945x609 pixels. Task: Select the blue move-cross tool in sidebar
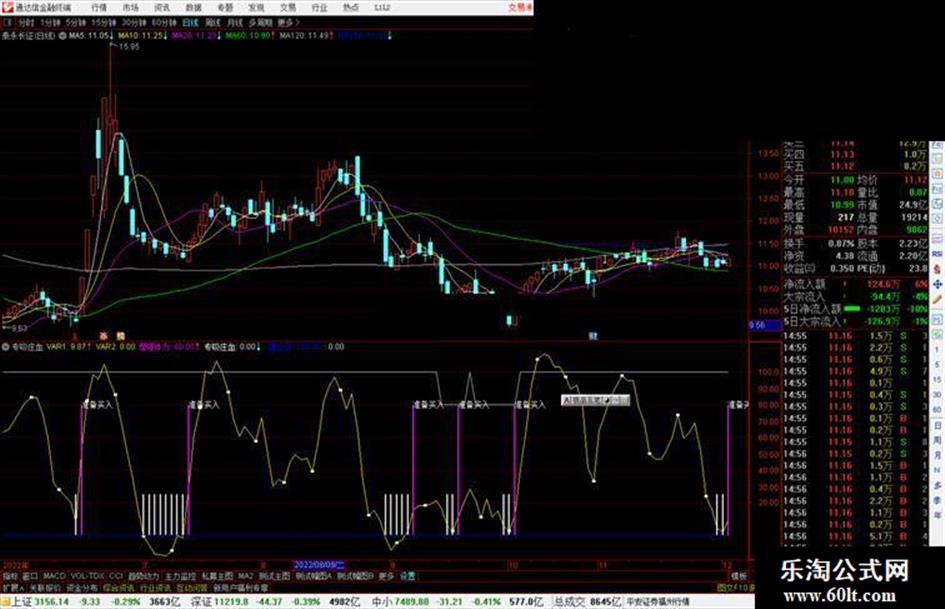[937, 284]
